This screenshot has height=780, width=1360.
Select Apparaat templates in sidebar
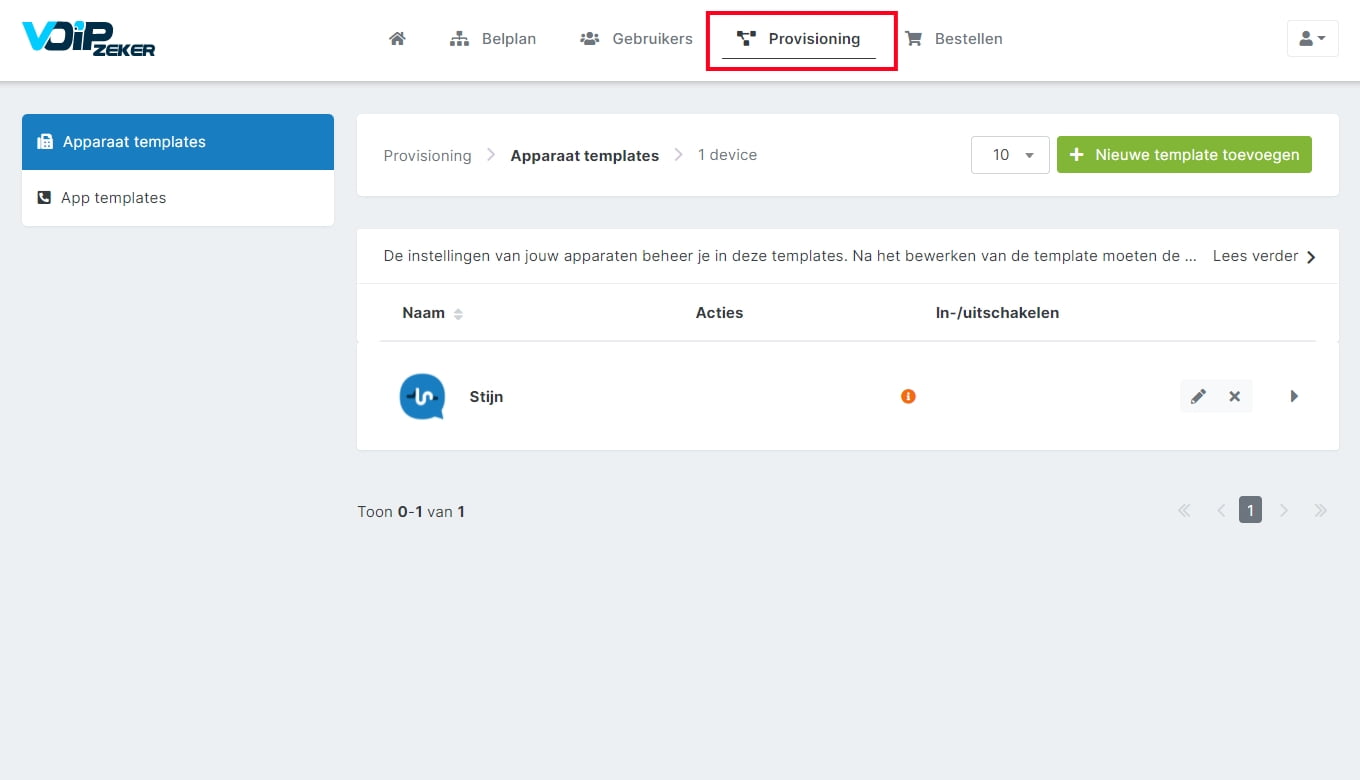[x=178, y=142]
